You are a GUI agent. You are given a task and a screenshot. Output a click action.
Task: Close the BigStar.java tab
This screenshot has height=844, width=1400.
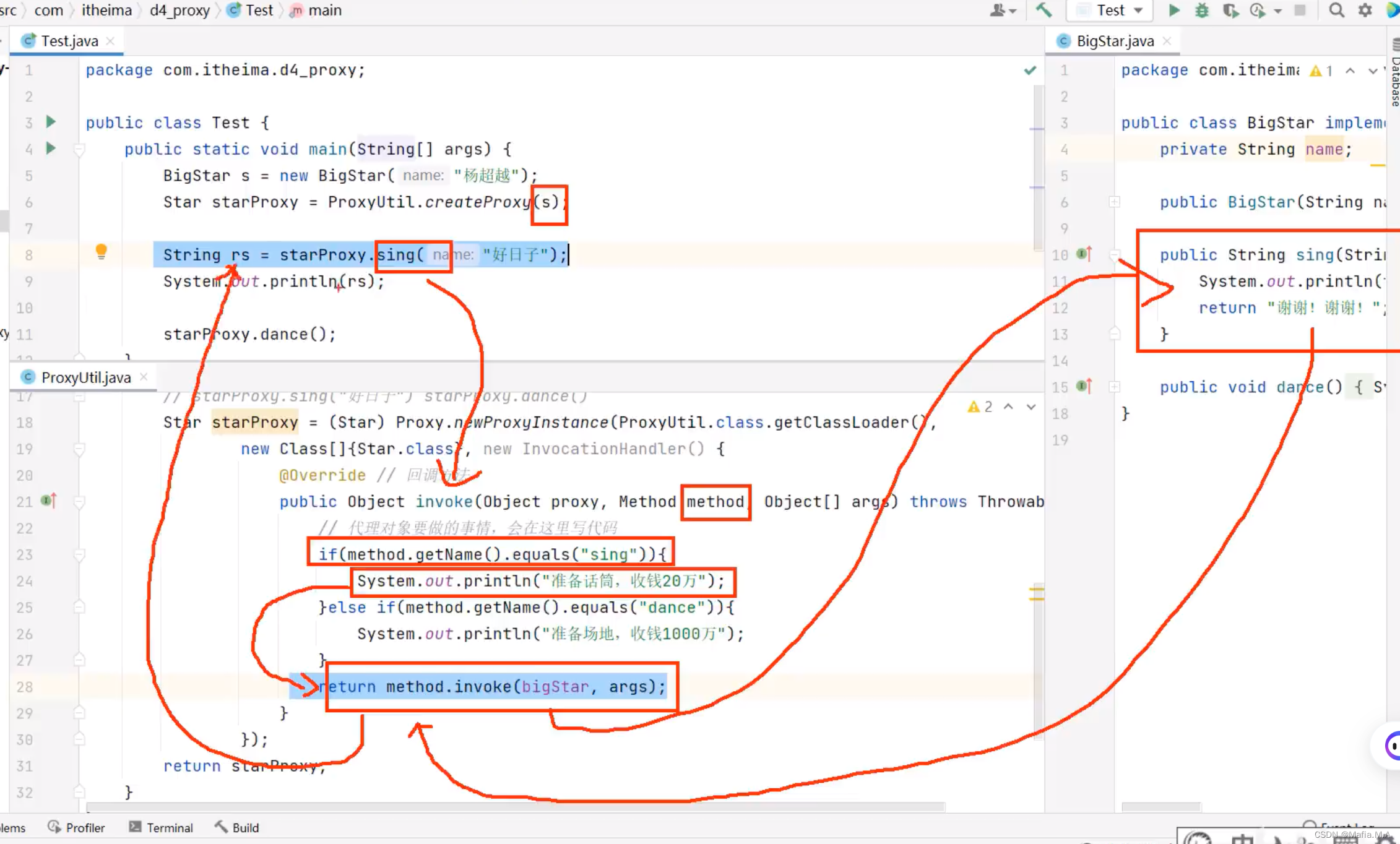pos(1167,41)
